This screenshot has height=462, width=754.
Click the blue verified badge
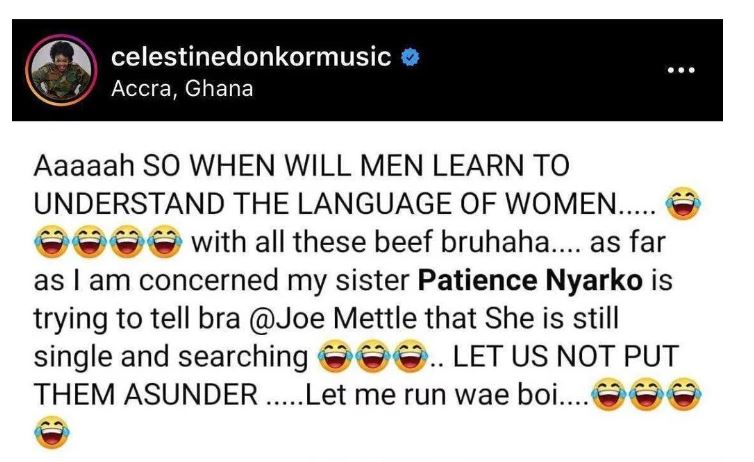(x=408, y=57)
